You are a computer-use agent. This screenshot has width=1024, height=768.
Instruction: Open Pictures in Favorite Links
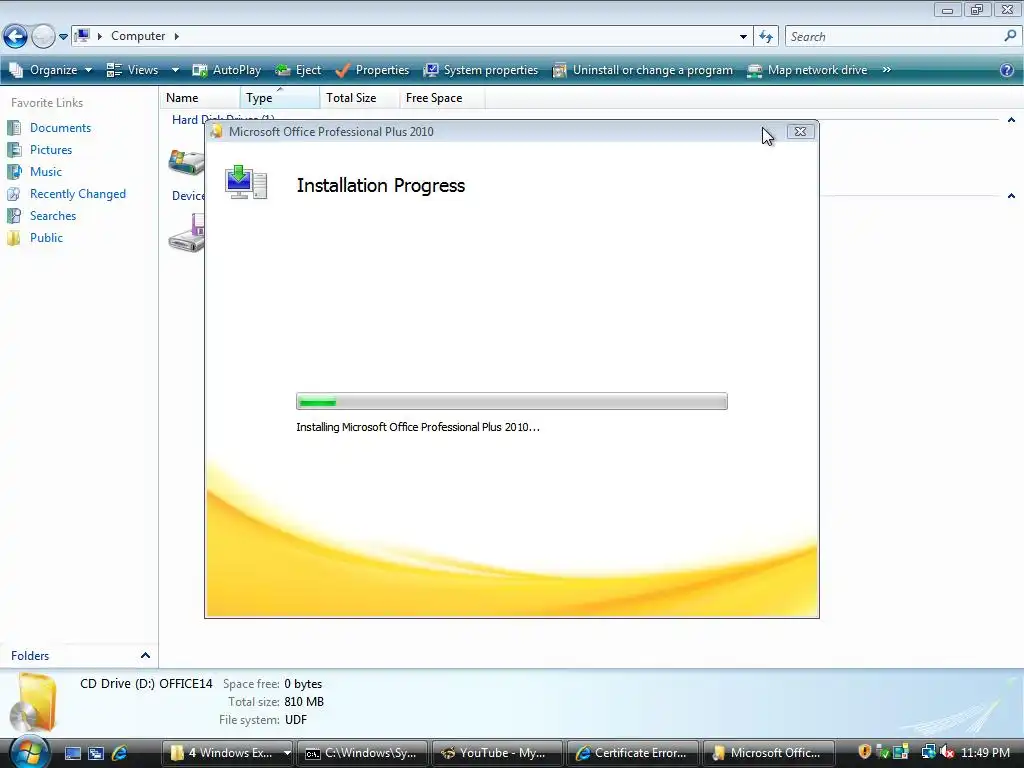(x=51, y=150)
